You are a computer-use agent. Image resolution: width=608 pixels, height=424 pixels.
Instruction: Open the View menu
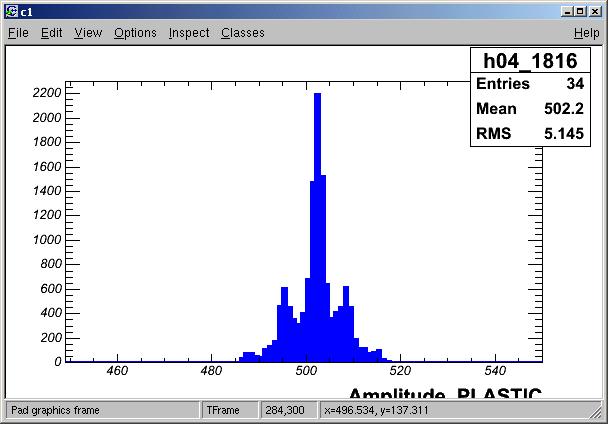coord(88,33)
